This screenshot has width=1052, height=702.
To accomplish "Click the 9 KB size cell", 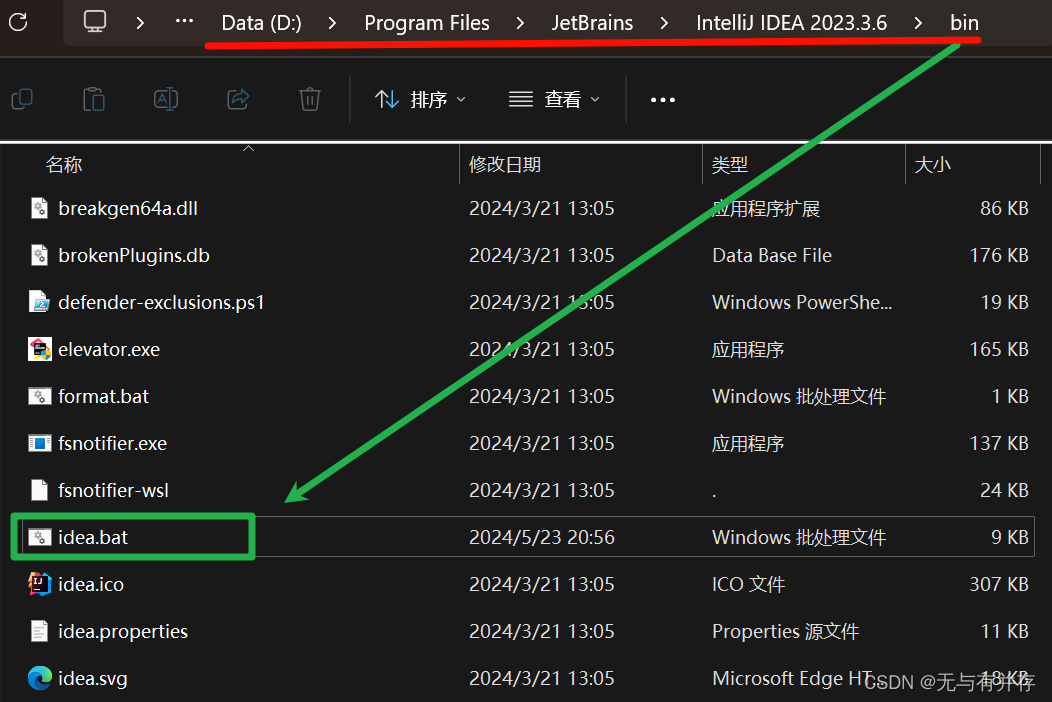I will 1010,537.
